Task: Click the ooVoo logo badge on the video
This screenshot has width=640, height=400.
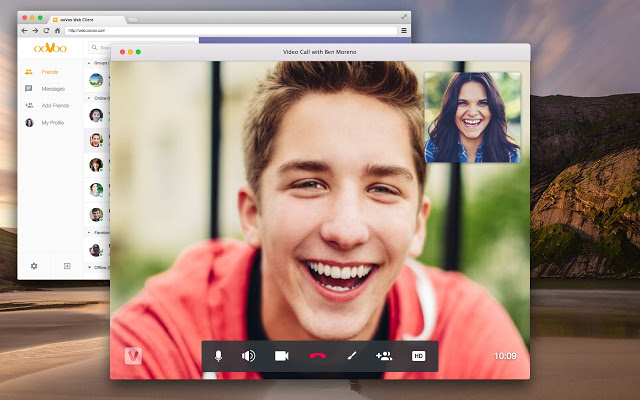Action: pos(133,356)
